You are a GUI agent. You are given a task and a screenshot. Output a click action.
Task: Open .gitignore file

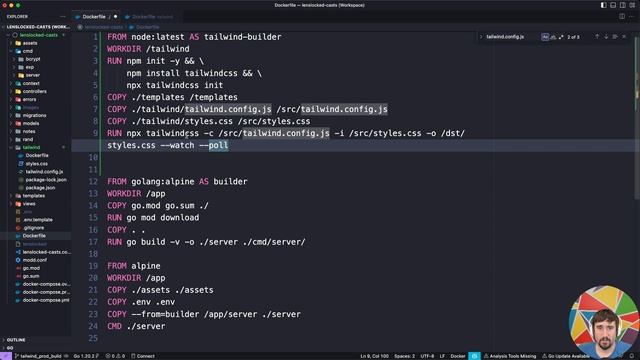point(33,228)
